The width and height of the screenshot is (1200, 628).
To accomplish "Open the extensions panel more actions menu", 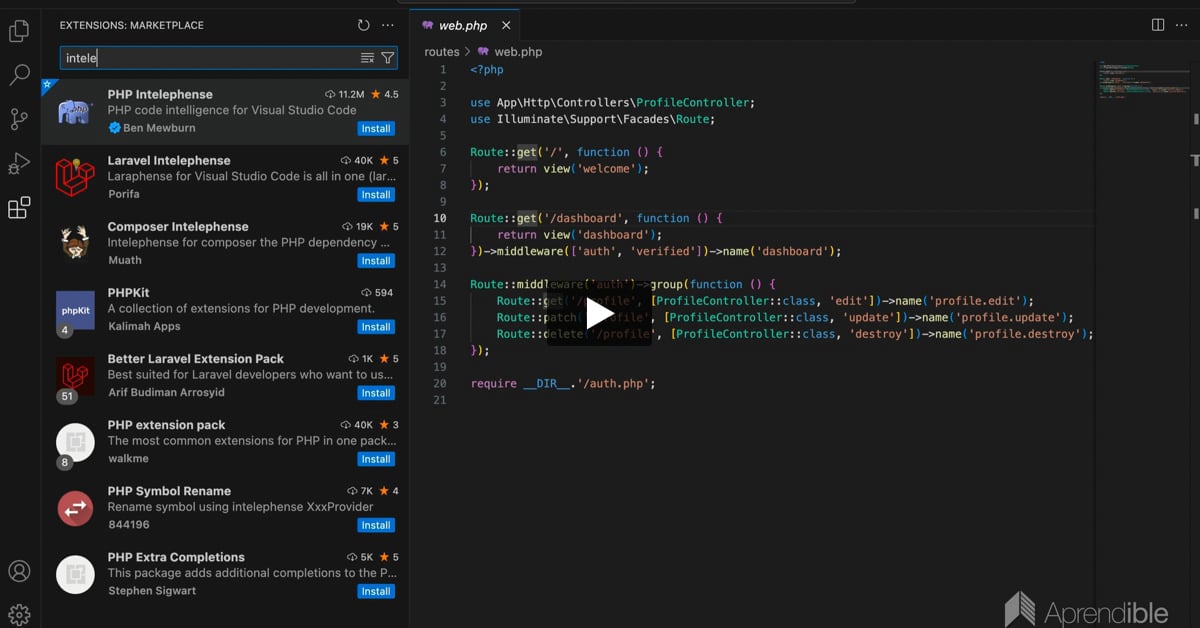I will click(x=388, y=25).
